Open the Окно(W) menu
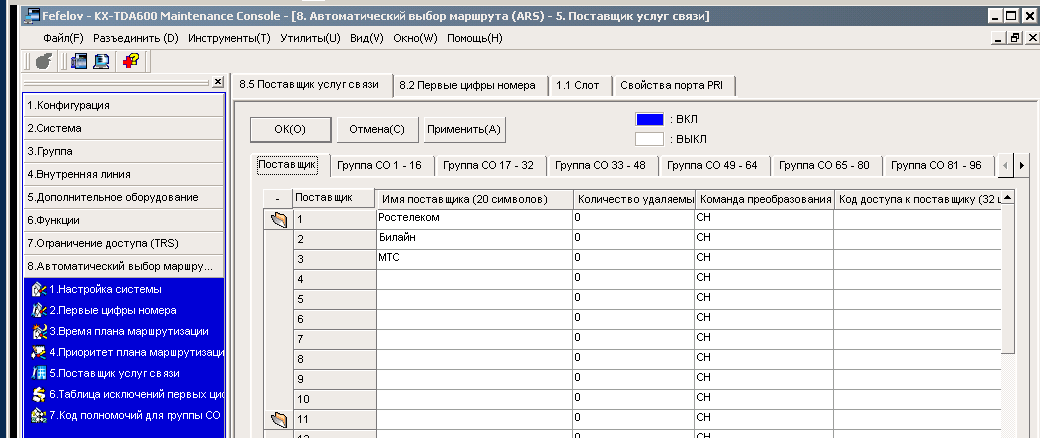The image size is (1040, 438). [x=415, y=38]
